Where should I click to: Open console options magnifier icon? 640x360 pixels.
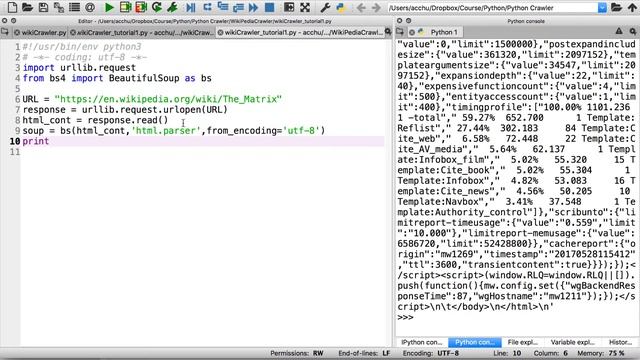click(633, 31)
